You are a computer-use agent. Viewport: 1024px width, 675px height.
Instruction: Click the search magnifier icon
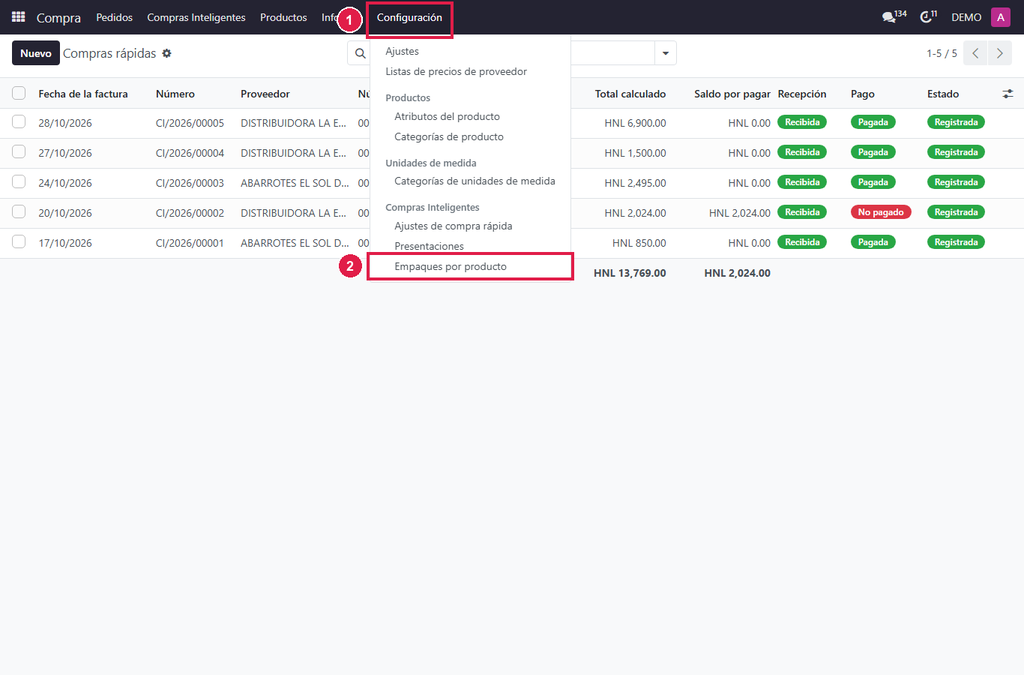[x=360, y=54]
